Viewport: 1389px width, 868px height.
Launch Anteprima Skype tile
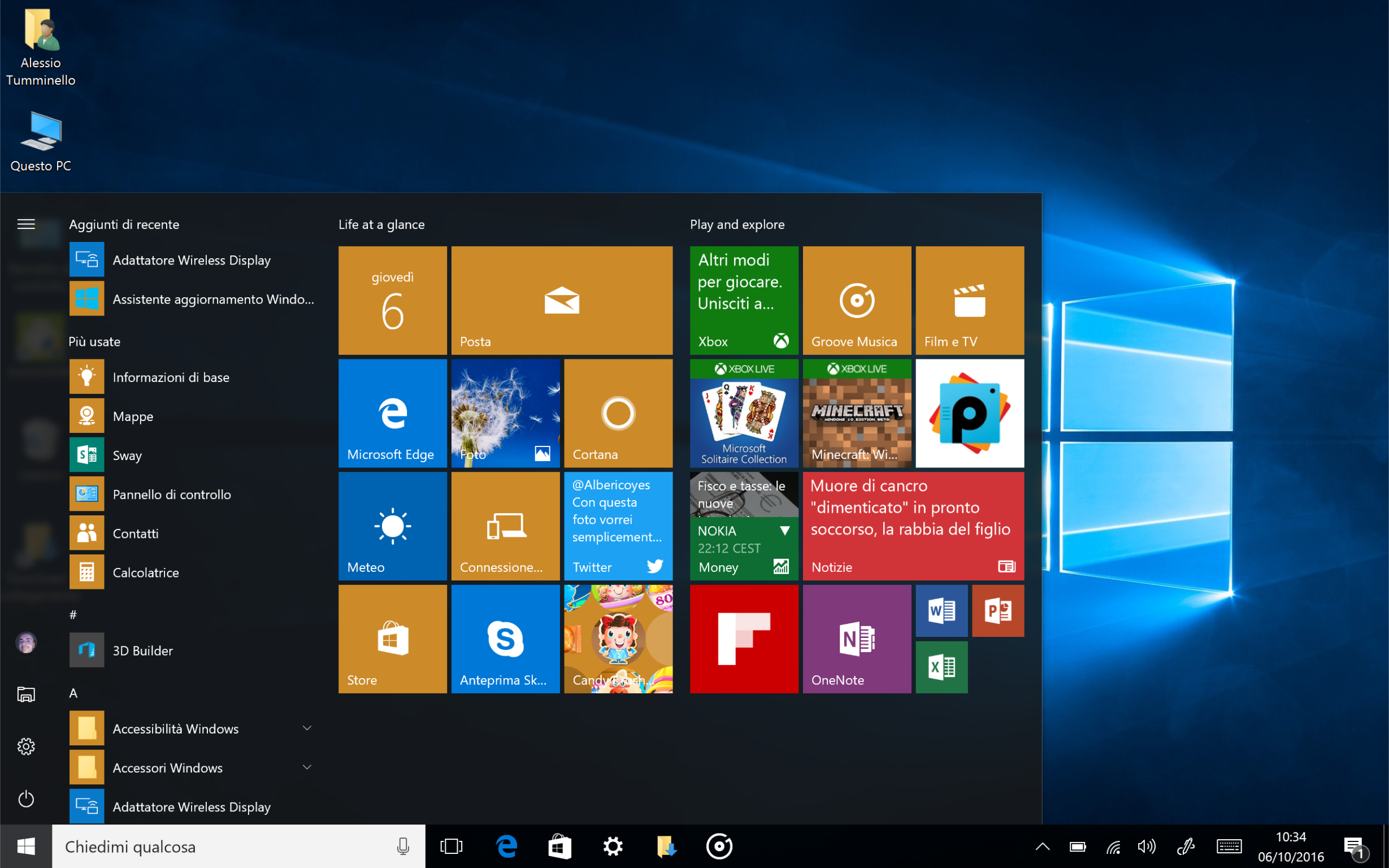[x=506, y=639]
